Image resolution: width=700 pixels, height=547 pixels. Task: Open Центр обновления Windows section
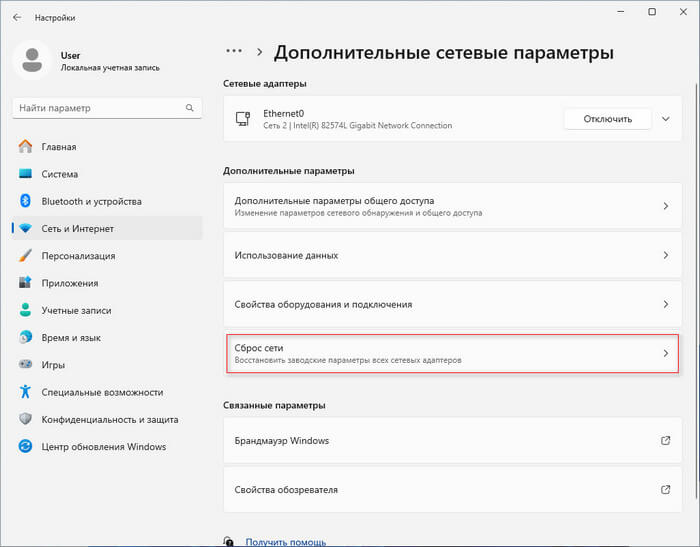pyautogui.click(x=107, y=446)
